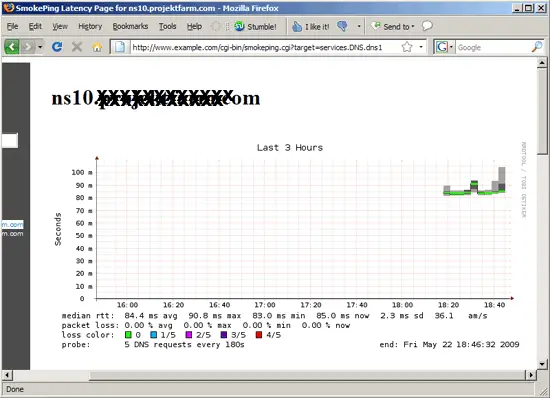
Task: Go back with the green Back arrow
Action: (11, 47)
